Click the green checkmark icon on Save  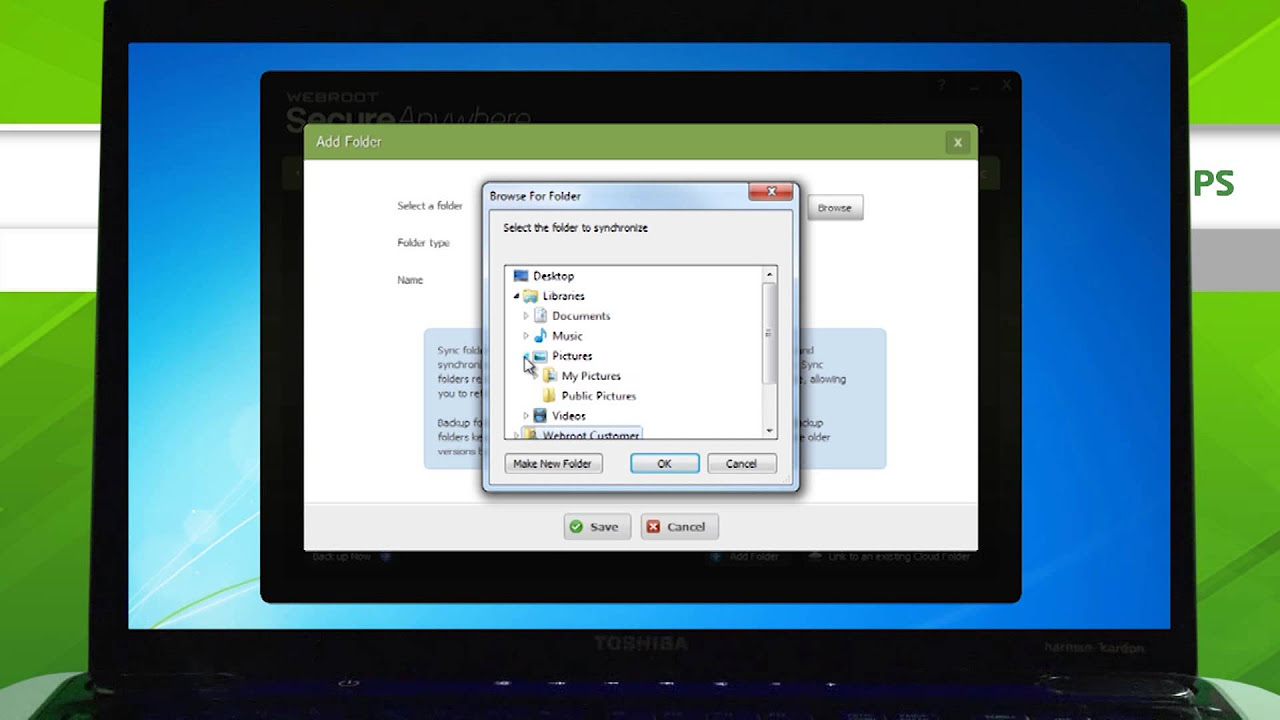576,527
